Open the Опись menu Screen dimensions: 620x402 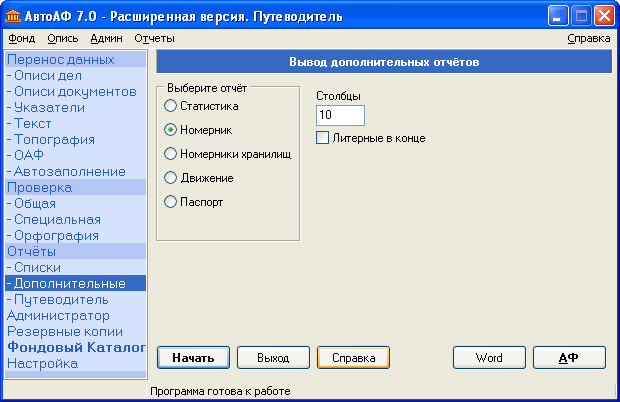(x=62, y=38)
